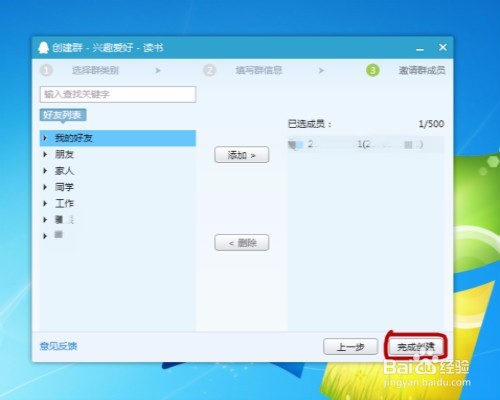Image resolution: width=500 pixels, height=400 pixels.
Task: Click the 1/500 member count
Action: [x=431, y=124]
